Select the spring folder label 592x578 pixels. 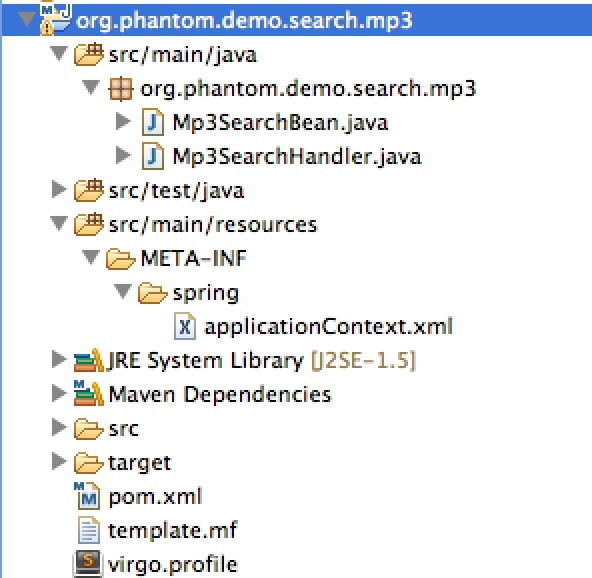(x=206, y=294)
